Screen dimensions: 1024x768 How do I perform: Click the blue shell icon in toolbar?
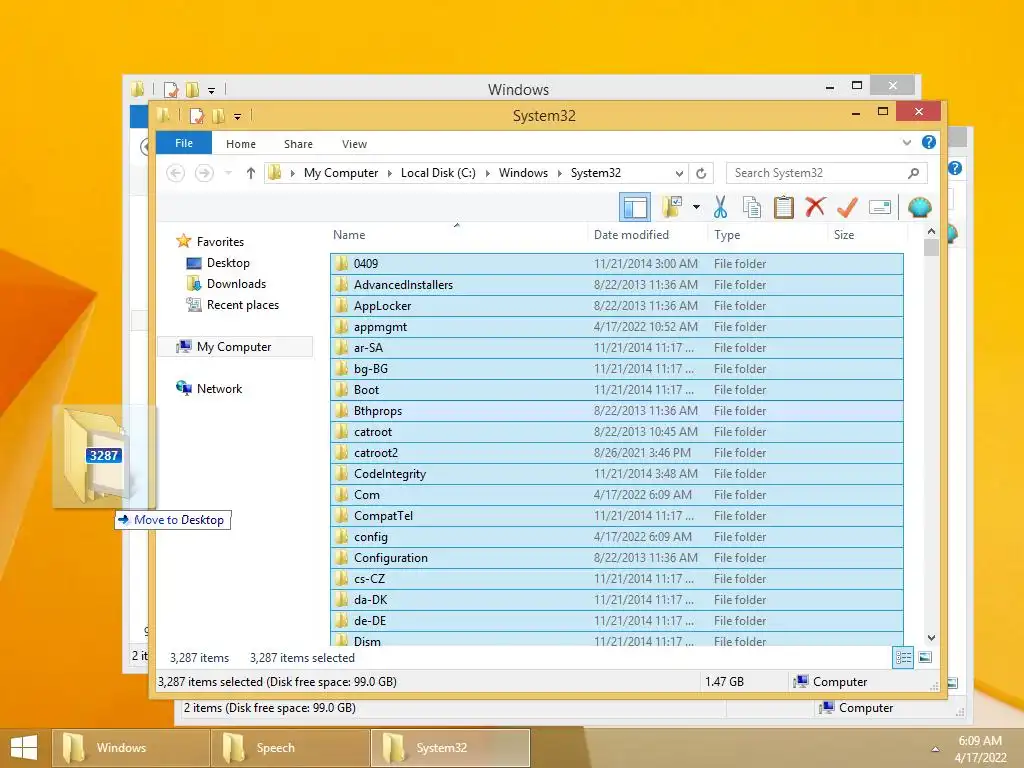click(920, 208)
